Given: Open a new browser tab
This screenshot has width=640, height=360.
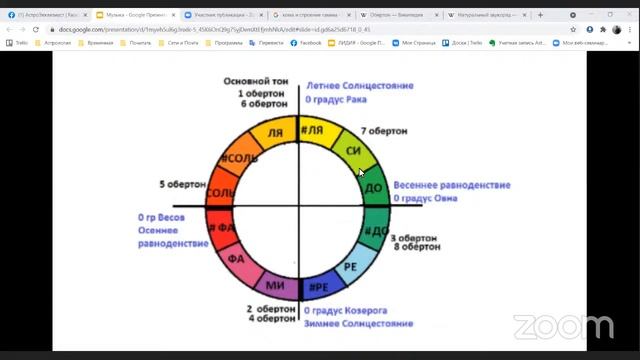Looking at the screenshot, I should click(540, 15).
